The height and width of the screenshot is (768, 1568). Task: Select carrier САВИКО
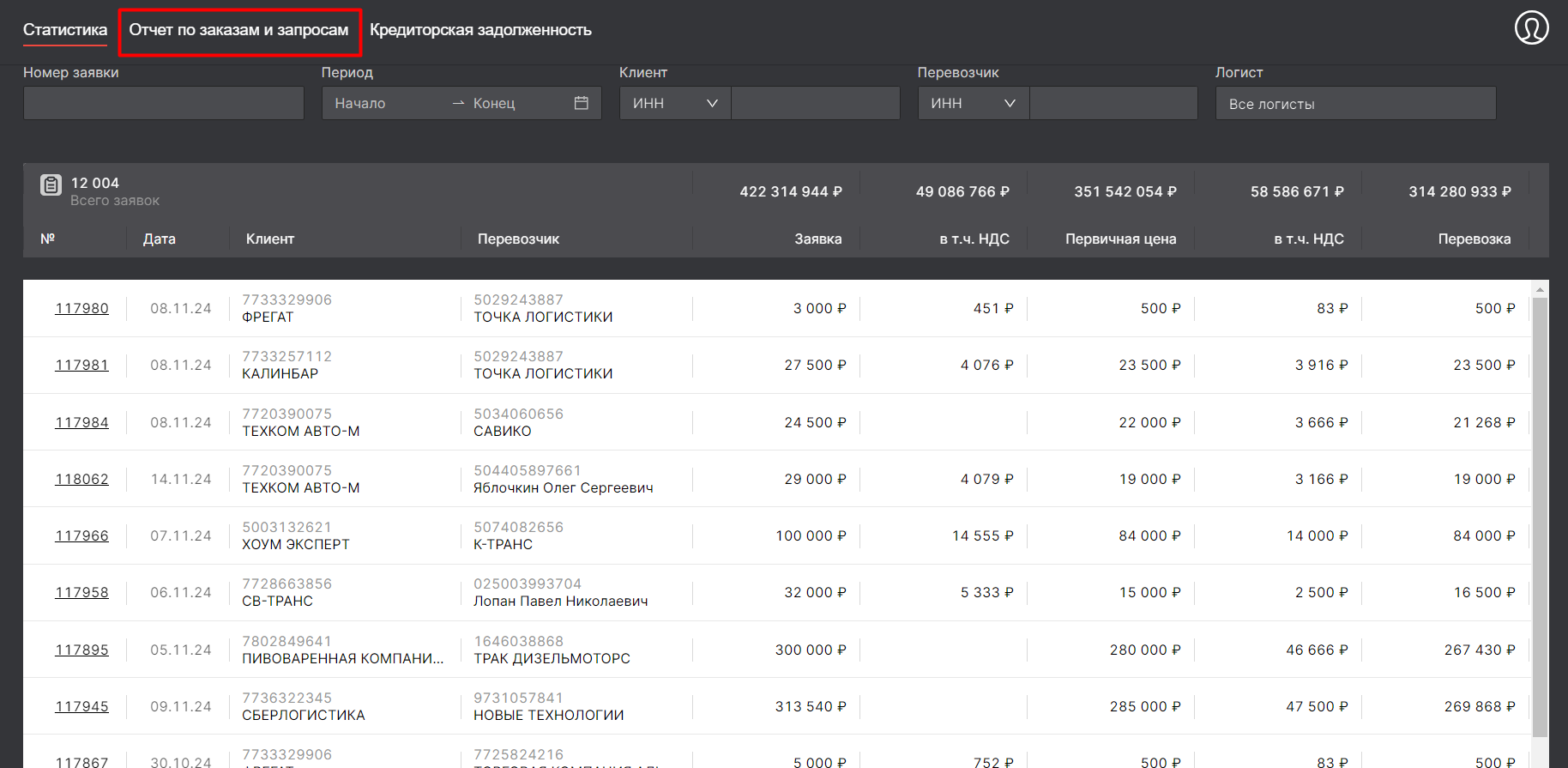tap(503, 431)
